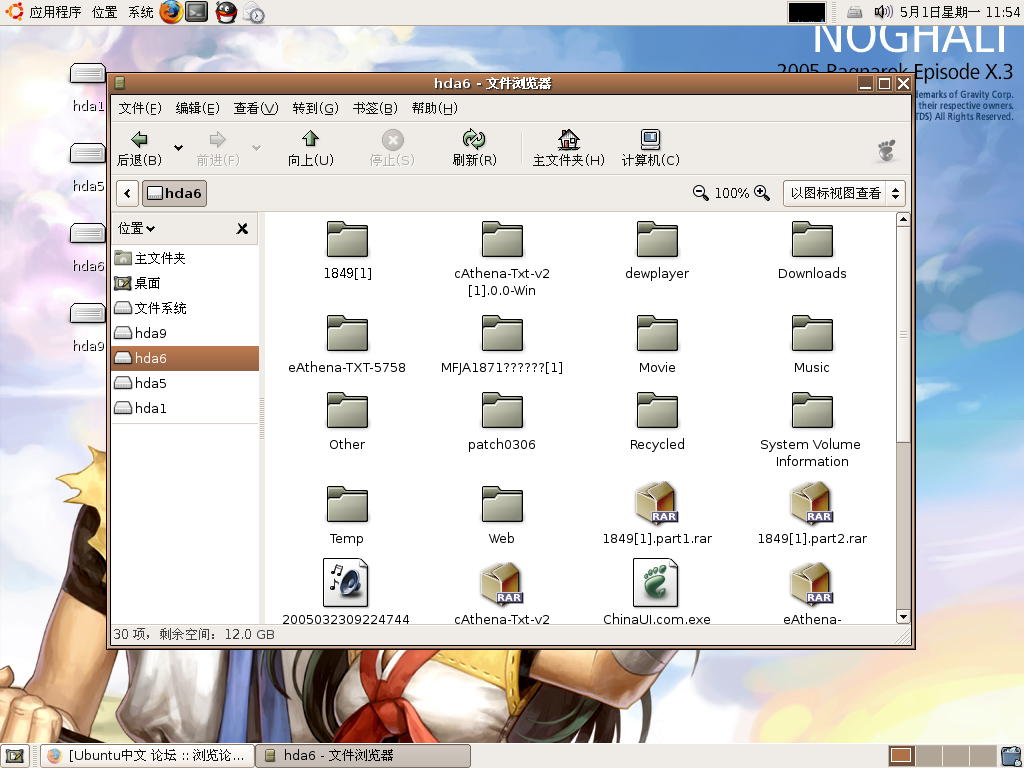Open the 编辑 menu

(x=197, y=108)
